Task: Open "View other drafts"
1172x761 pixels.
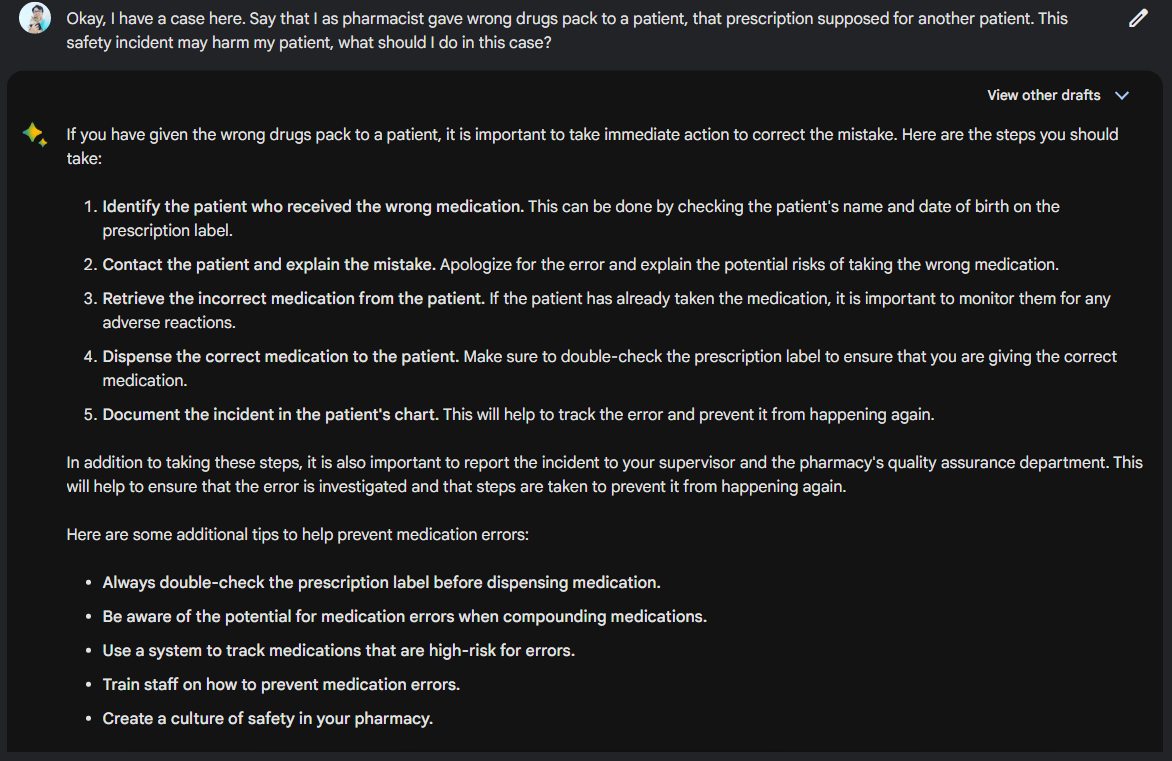Action: 1043,95
